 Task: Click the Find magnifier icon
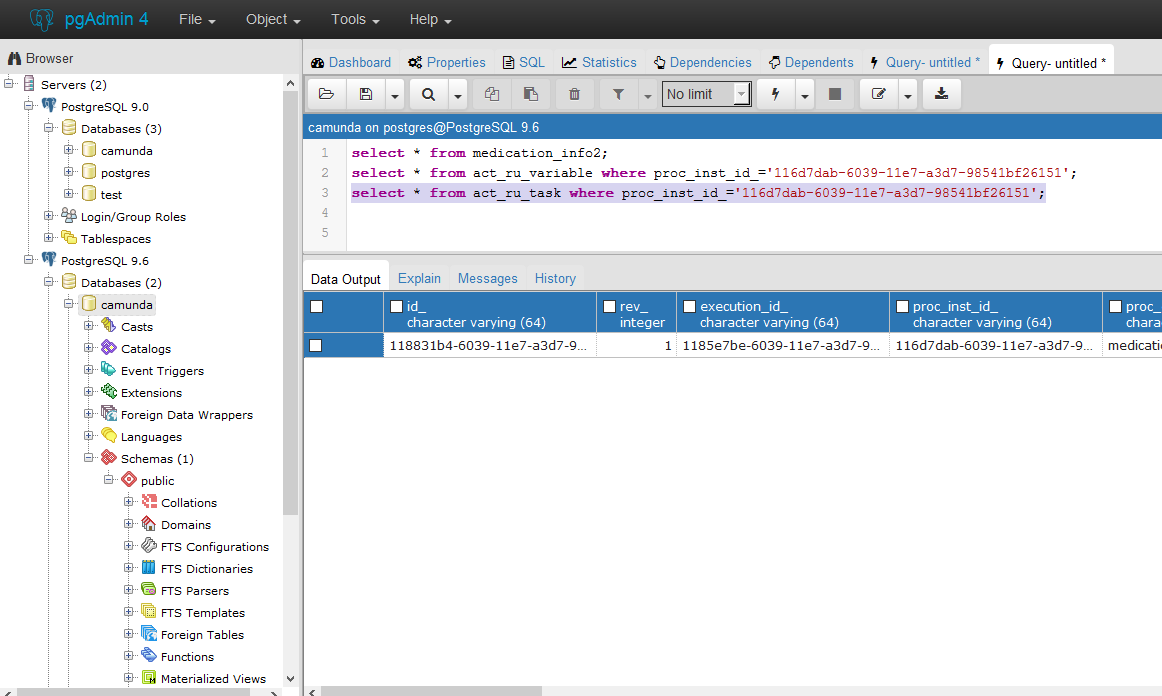[x=428, y=94]
